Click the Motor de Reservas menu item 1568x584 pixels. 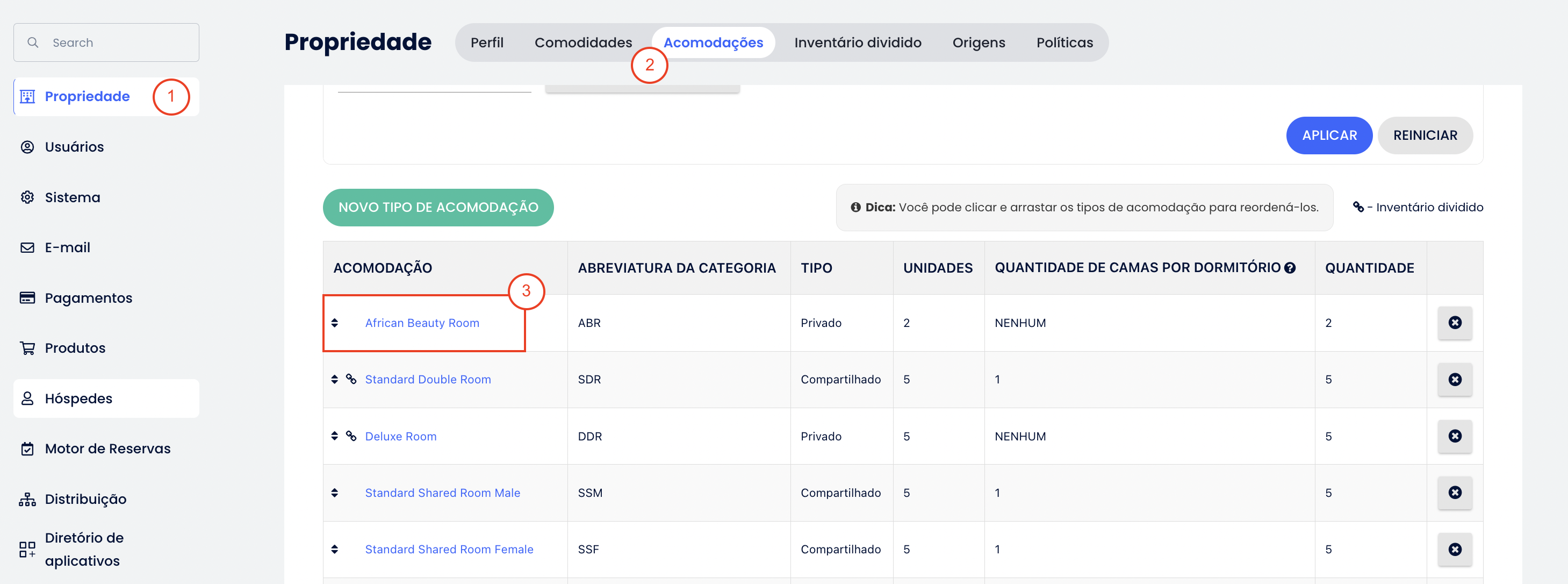[x=107, y=449]
